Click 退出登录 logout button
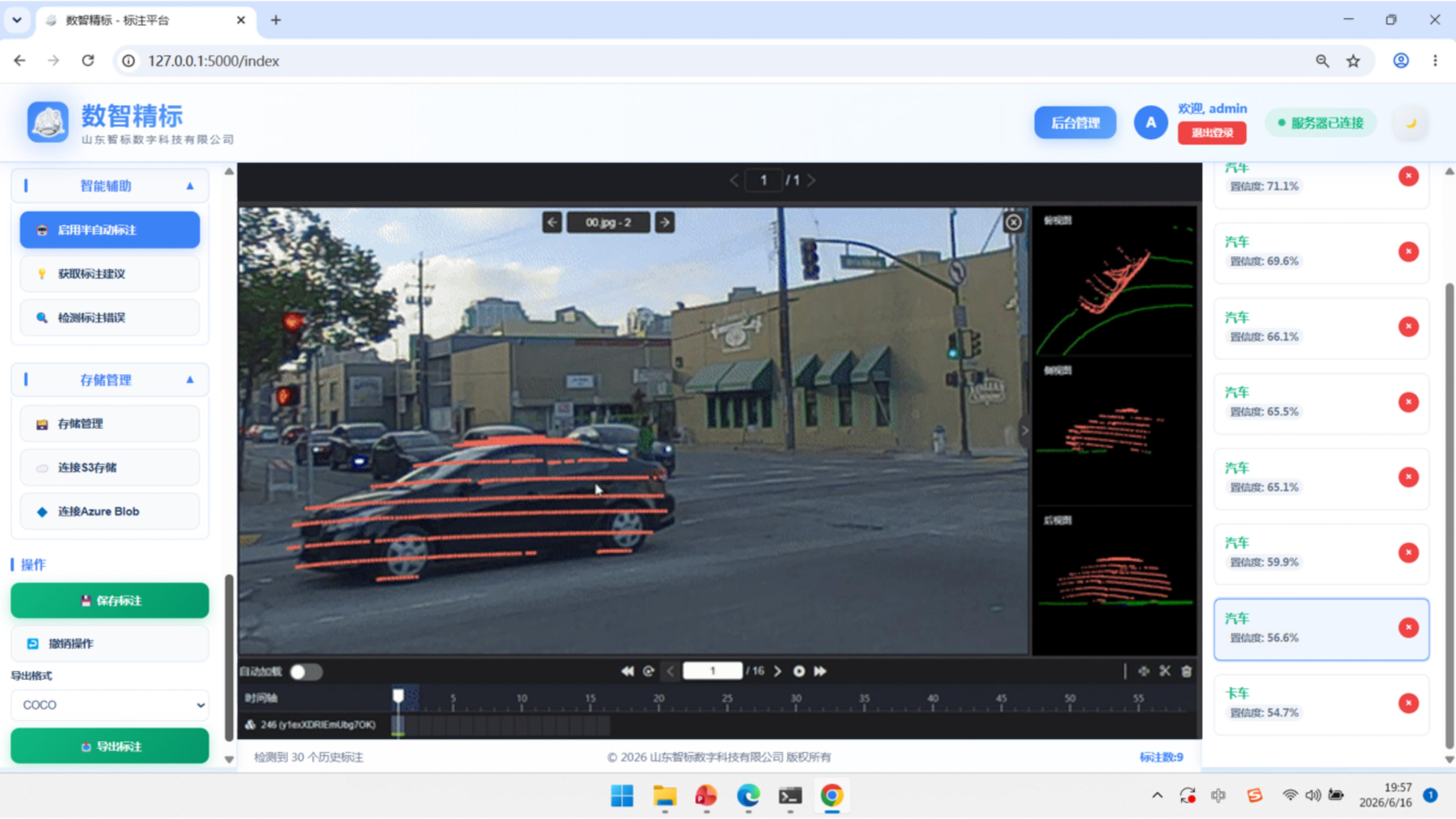 click(x=1212, y=133)
